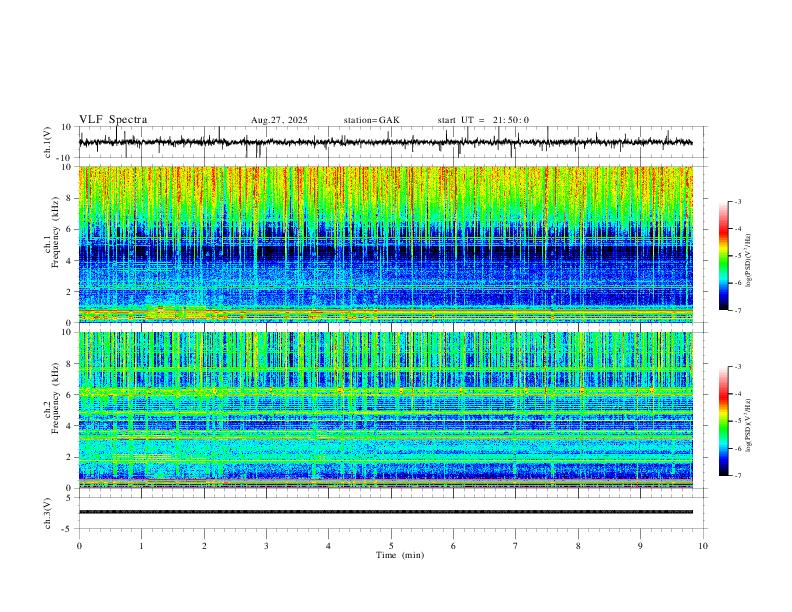The width and height of the screenshot is (792, 612).
Task: Click the 'Time (min)' axis label
Action: [x=400, y=555]
